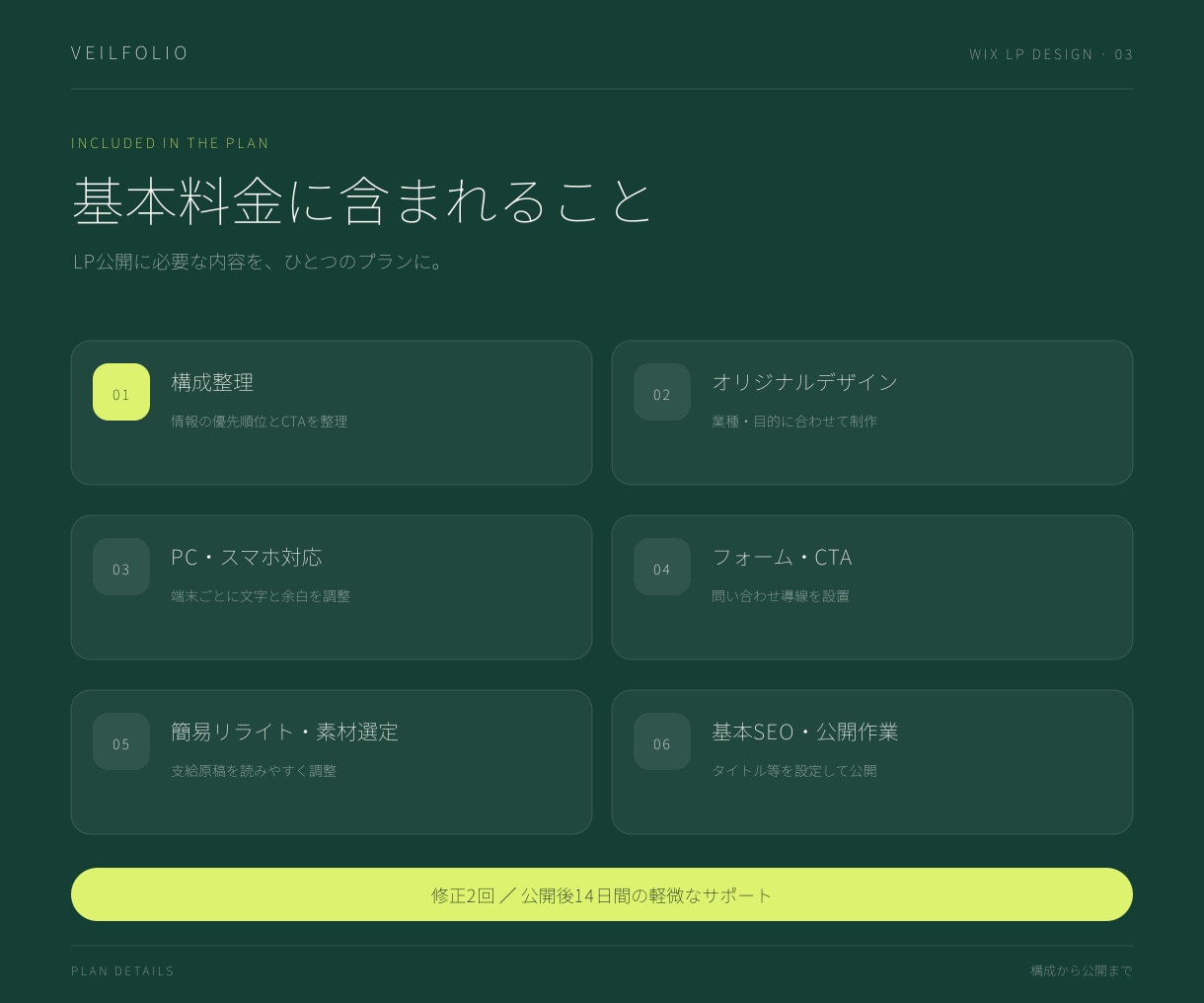Image resolution: width=1204 pixels, height=1003 pixels.
Task: Click the VEILFOLIO logo text
Action: click(x=129, y=53)
